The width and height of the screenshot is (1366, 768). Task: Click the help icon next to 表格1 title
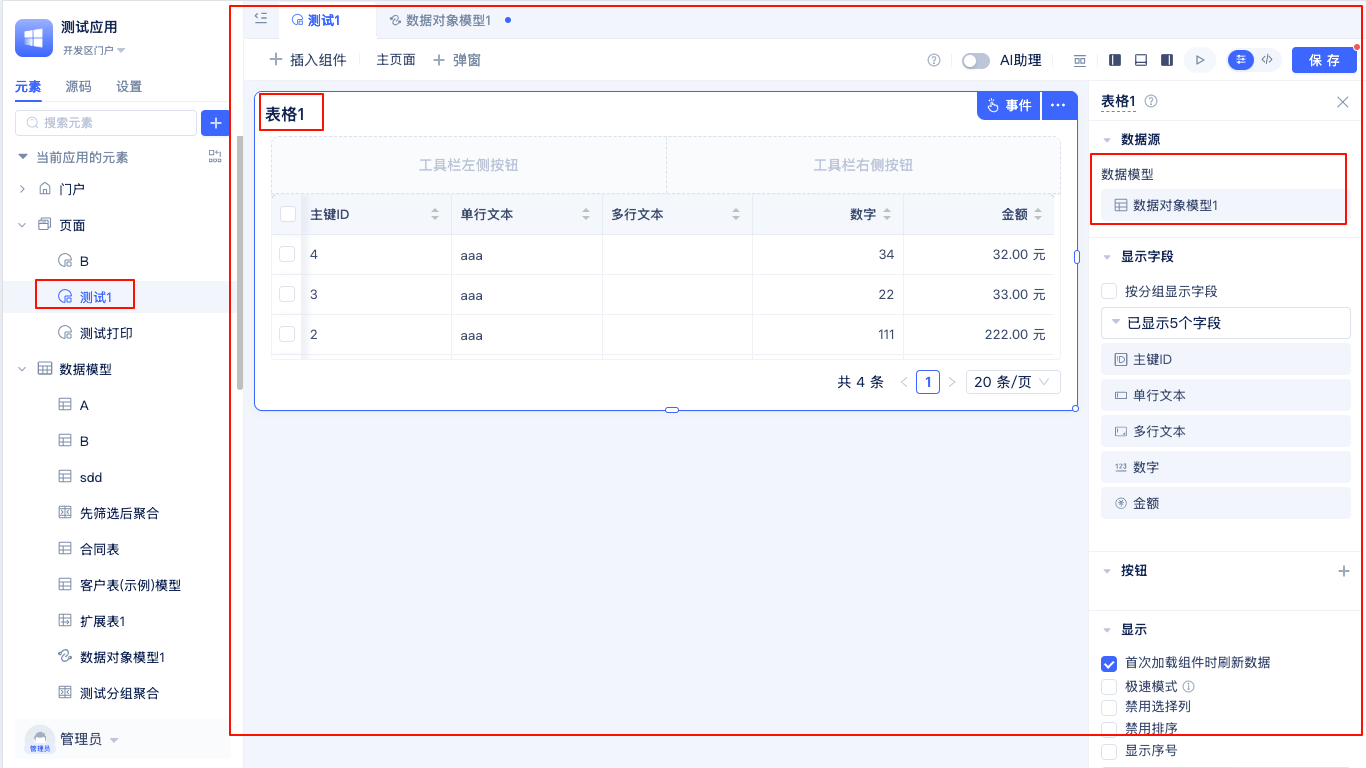coord(1151,101)
